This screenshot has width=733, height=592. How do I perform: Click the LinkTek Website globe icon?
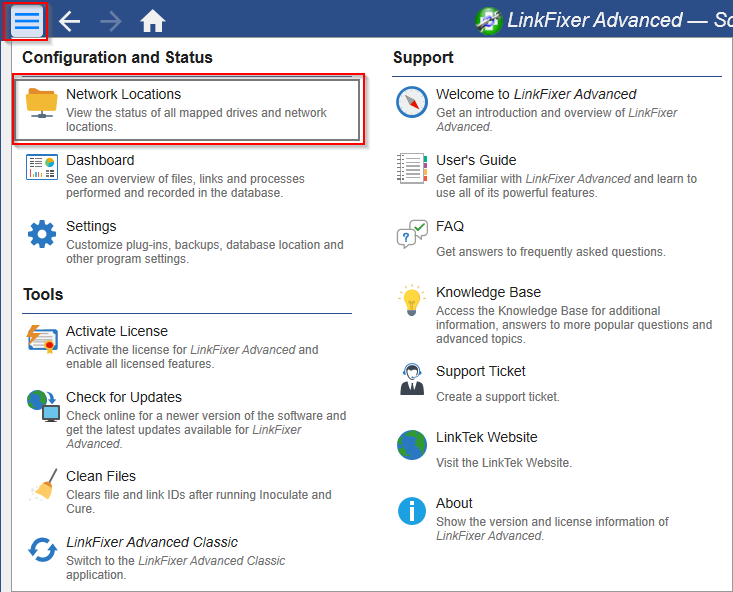[x=411, y=445]
